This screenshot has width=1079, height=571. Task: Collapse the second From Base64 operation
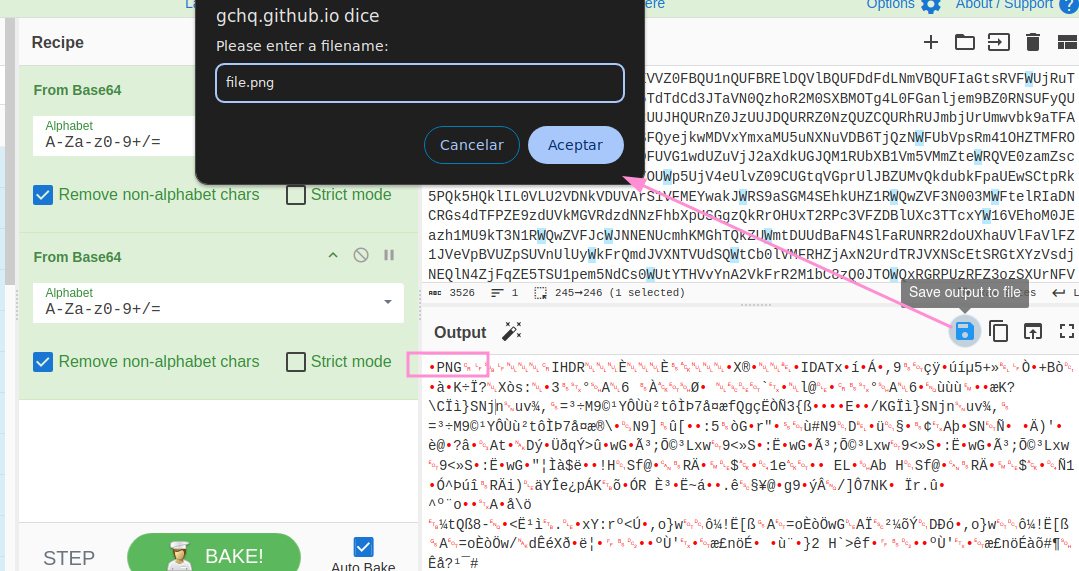click(x=333, y=256)
